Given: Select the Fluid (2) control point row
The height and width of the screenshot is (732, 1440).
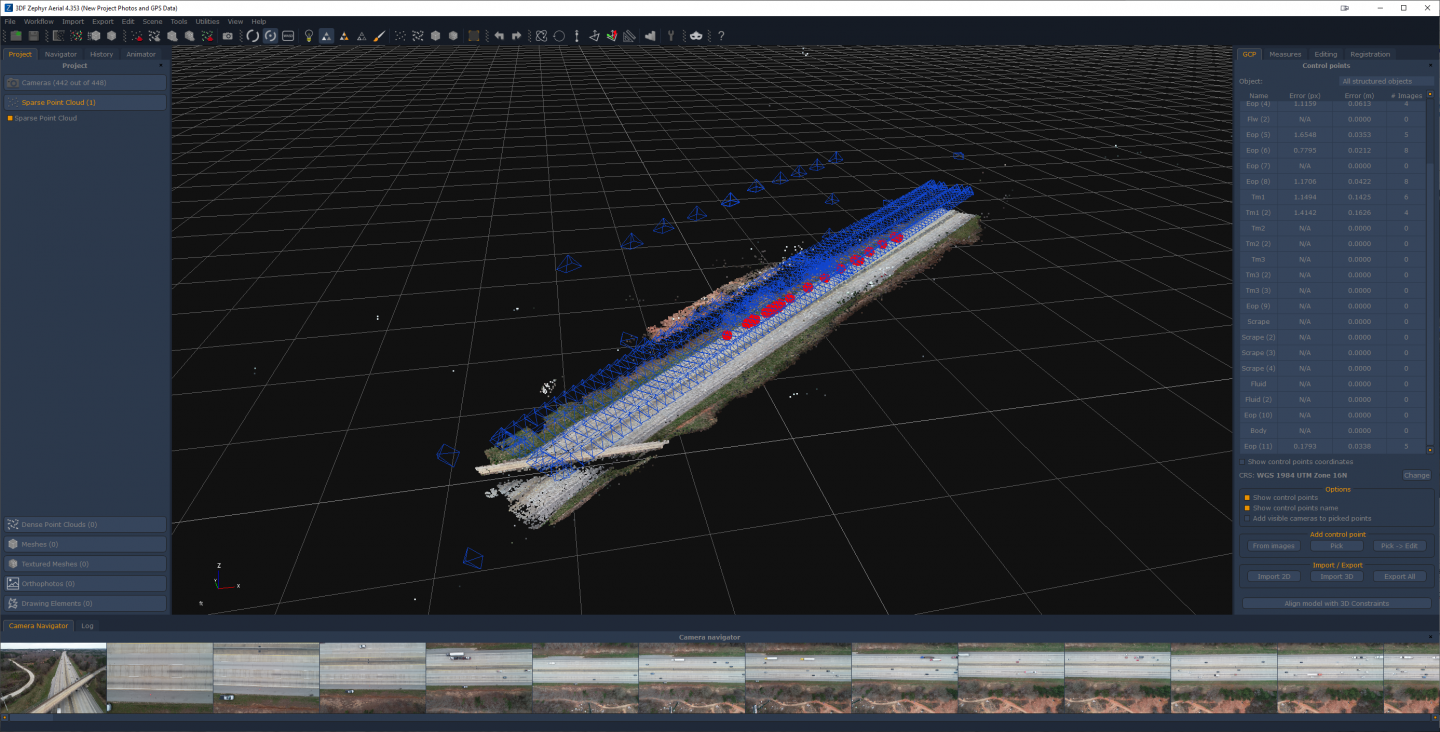Looking at the screenshot, I should tap(1333, 399).
